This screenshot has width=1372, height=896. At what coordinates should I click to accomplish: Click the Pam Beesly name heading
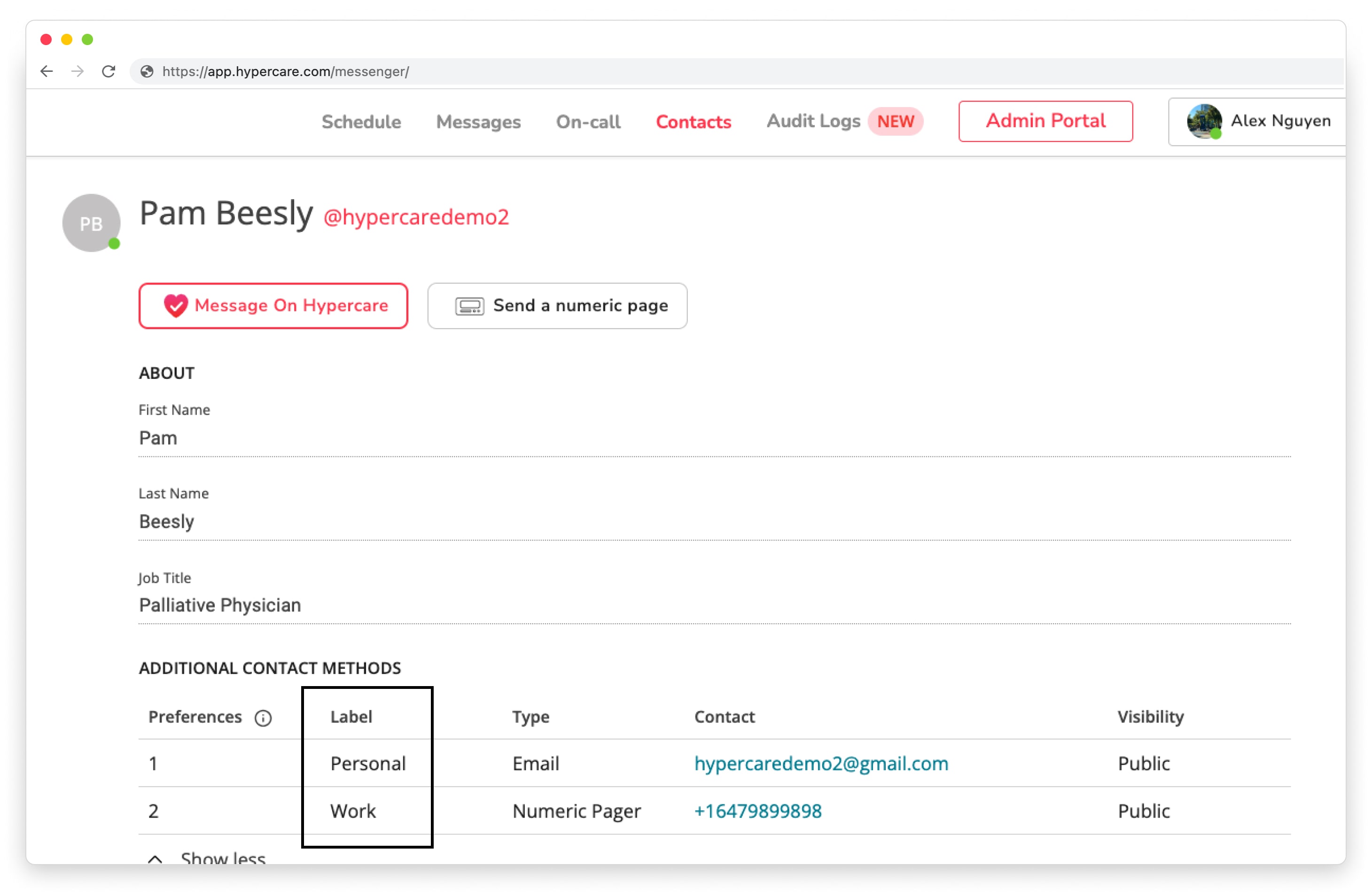(226, 213)
